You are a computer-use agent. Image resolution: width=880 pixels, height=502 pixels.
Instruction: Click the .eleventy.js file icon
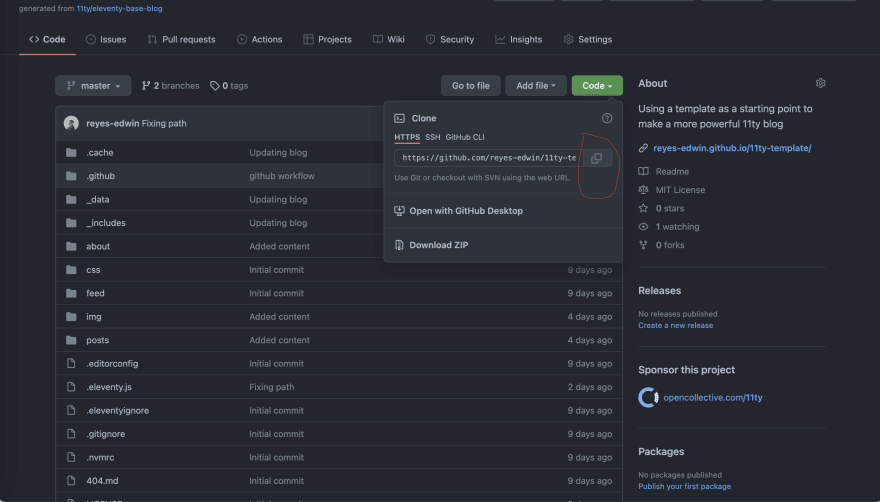click(71, 387)
